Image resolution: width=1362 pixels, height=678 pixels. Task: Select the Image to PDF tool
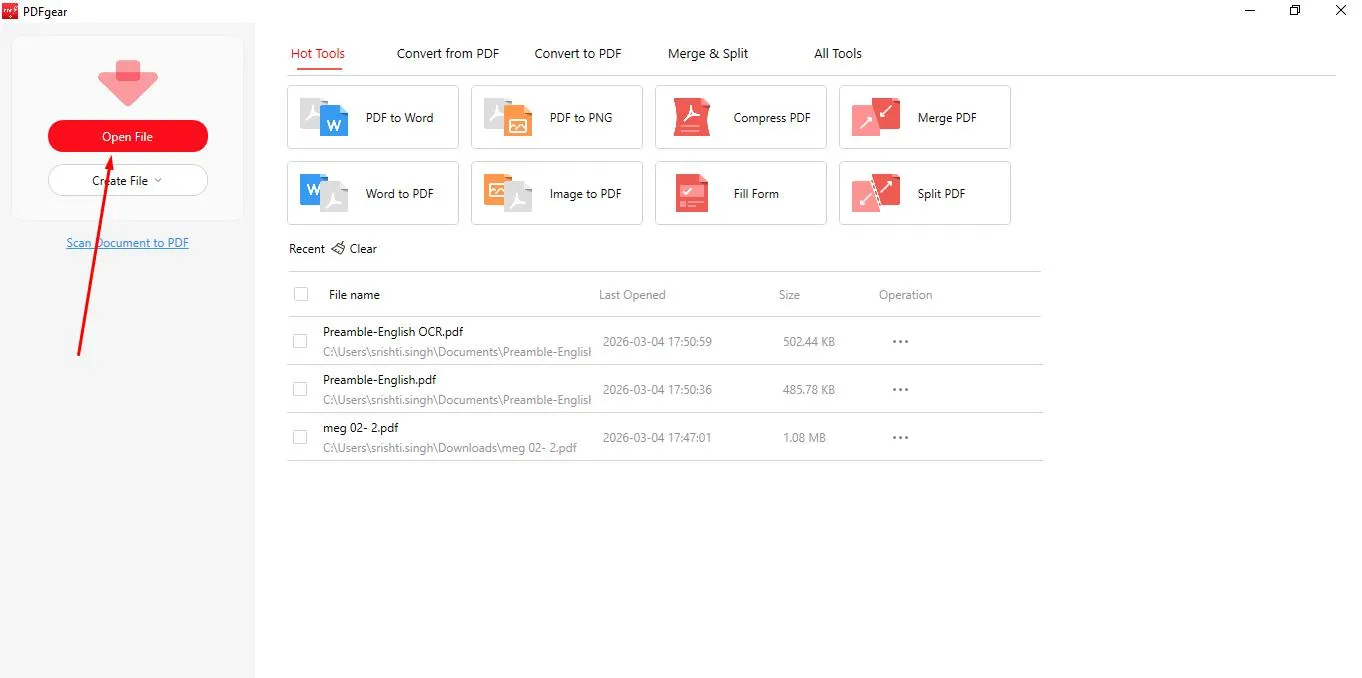click(556, 193)
